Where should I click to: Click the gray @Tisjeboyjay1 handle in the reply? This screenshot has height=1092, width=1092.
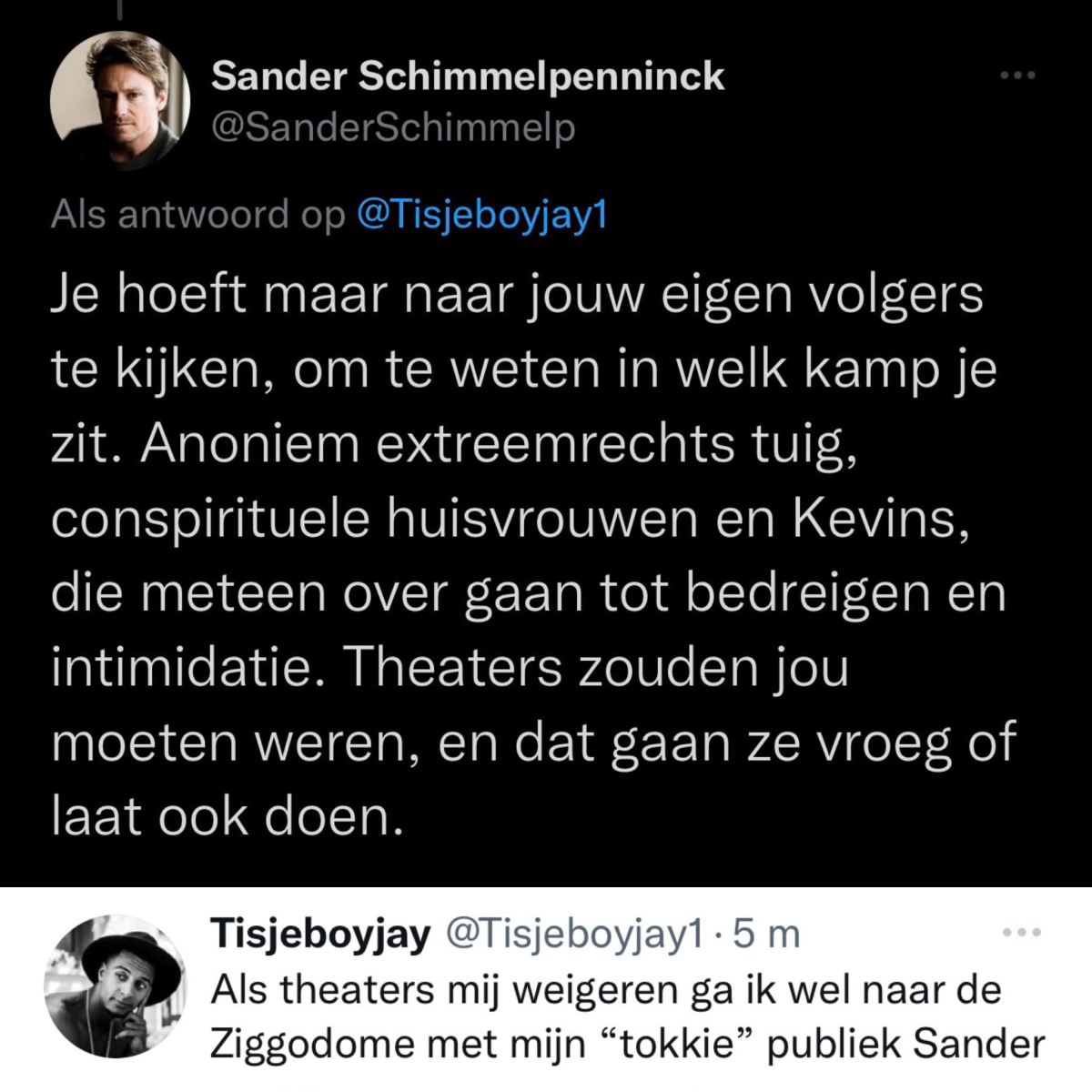[573, 934]
